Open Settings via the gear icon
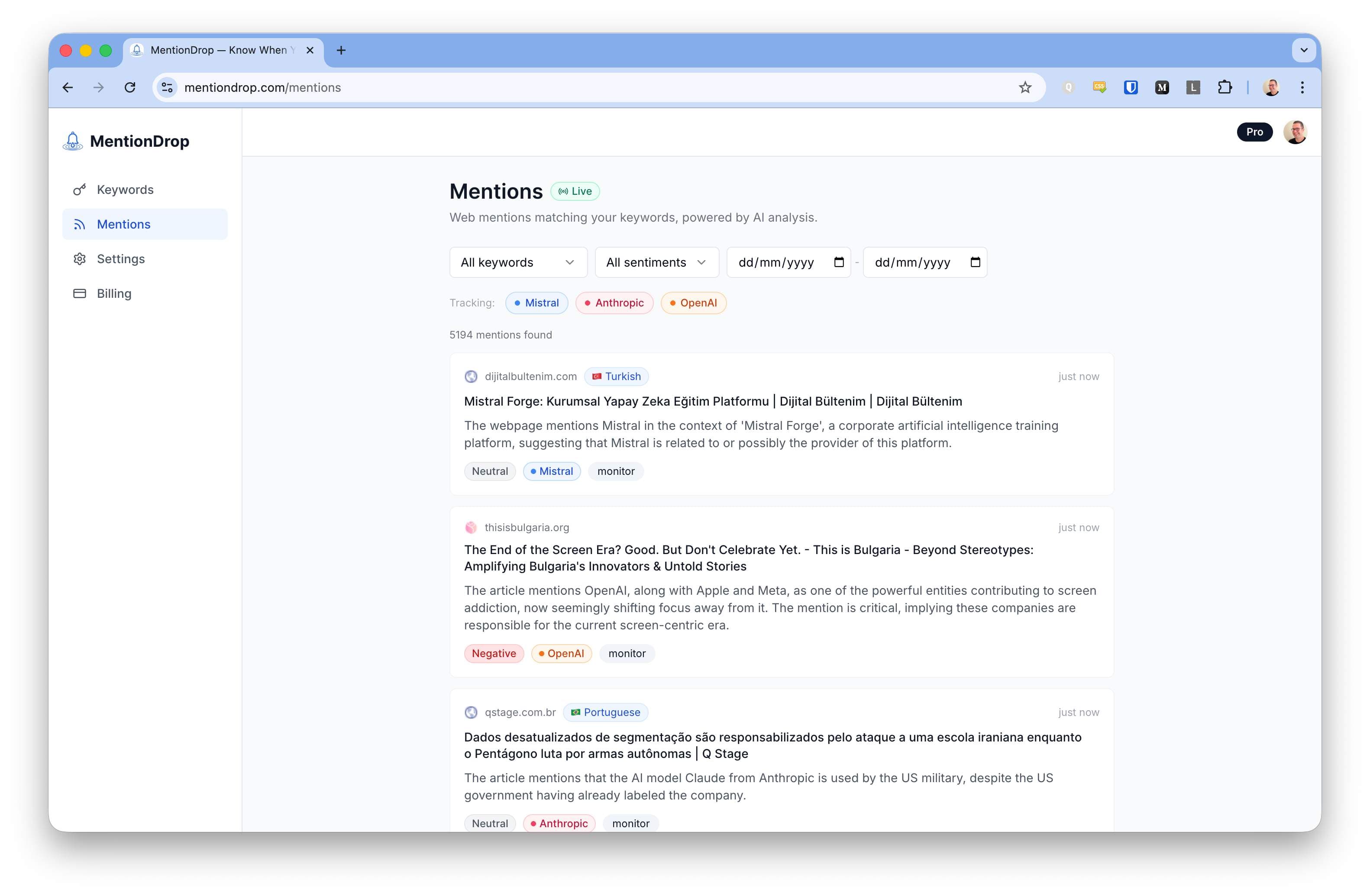 coord(79,259)
